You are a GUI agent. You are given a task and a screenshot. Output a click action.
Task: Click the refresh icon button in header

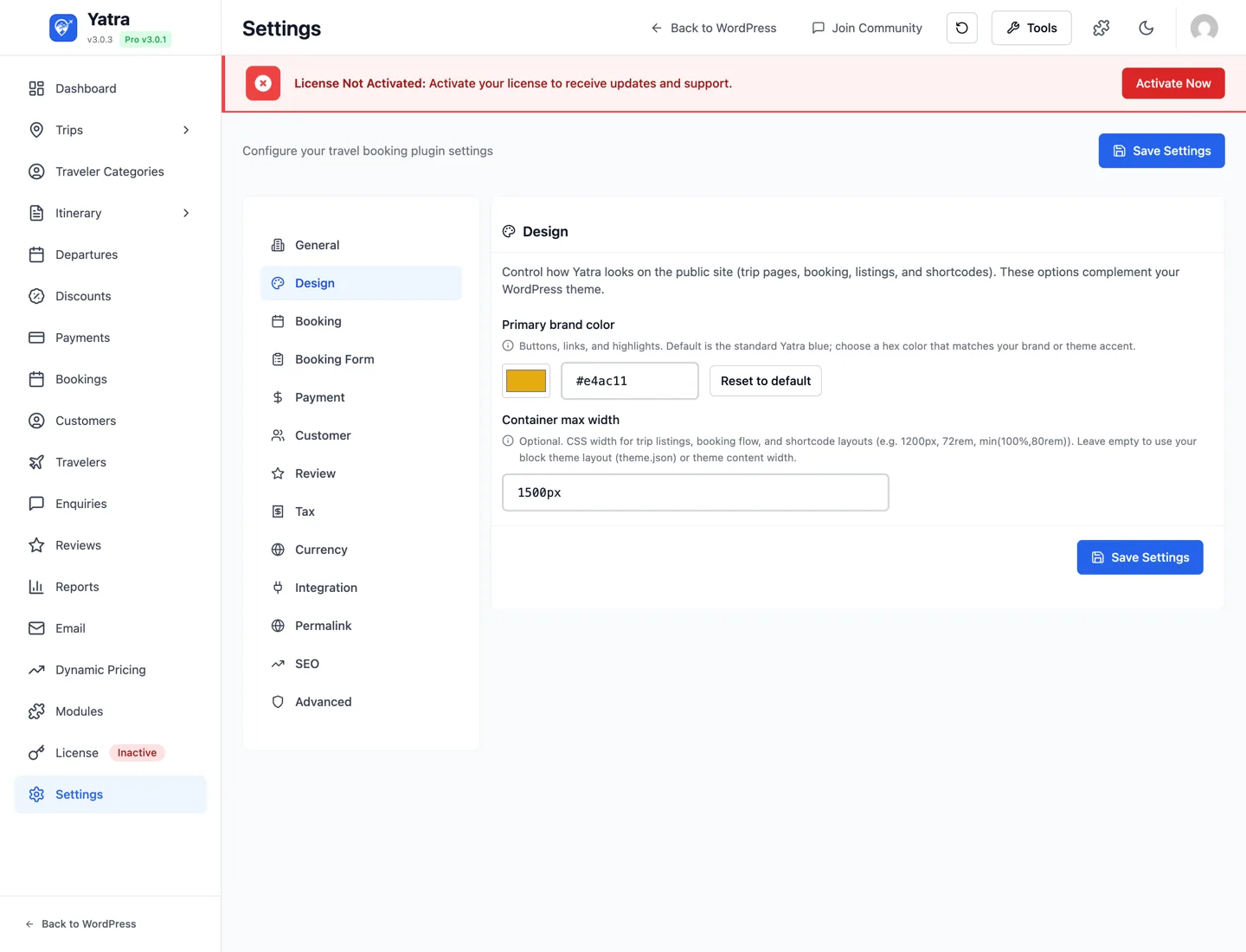pos(962,28)
